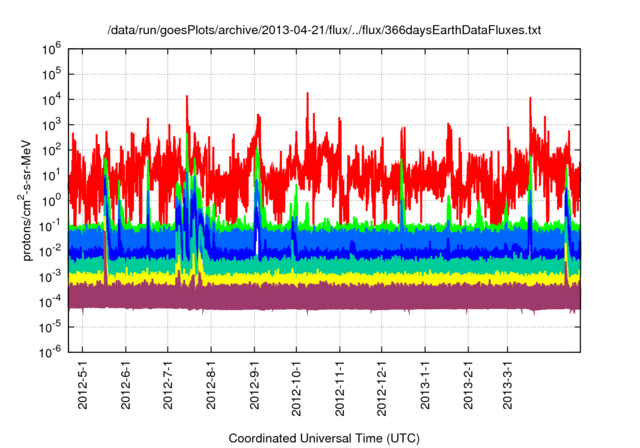Click the x-axis date label 2013-1-1
Screen dimensions: 640x448
coord(425,385)
